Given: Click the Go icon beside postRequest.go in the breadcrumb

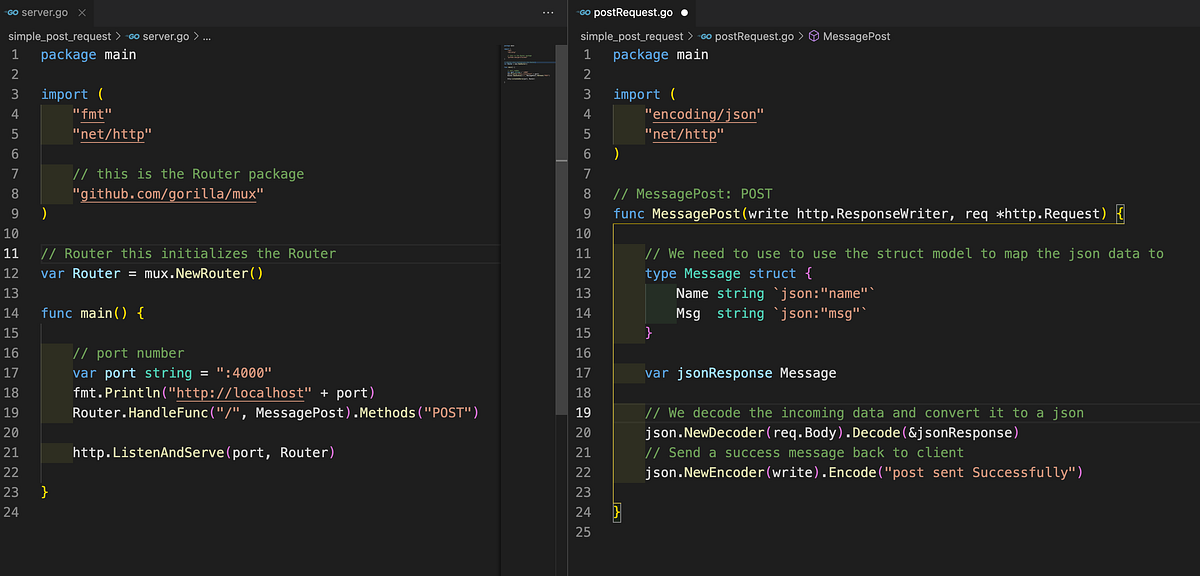Looking at the screenshot, I should click(707, 36).
